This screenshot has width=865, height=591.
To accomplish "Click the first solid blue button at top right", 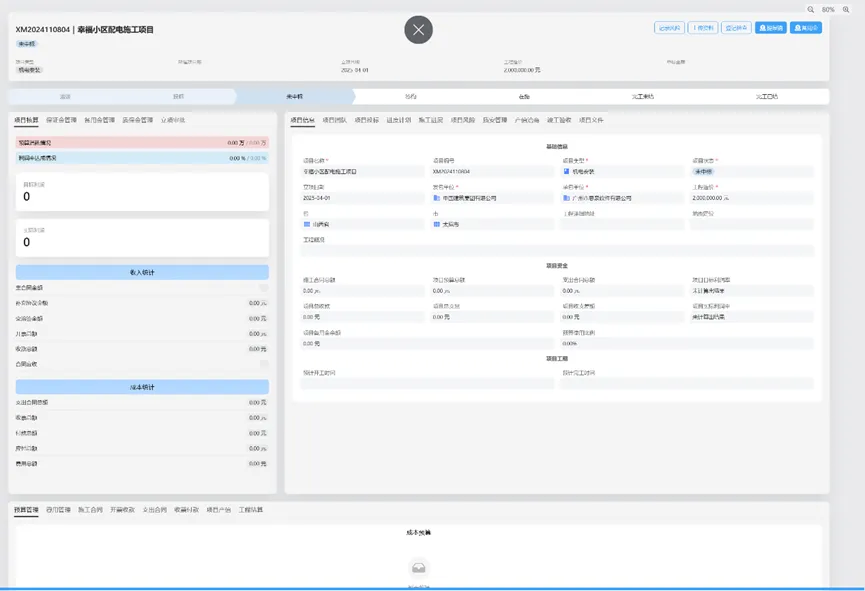I will 770,28.
